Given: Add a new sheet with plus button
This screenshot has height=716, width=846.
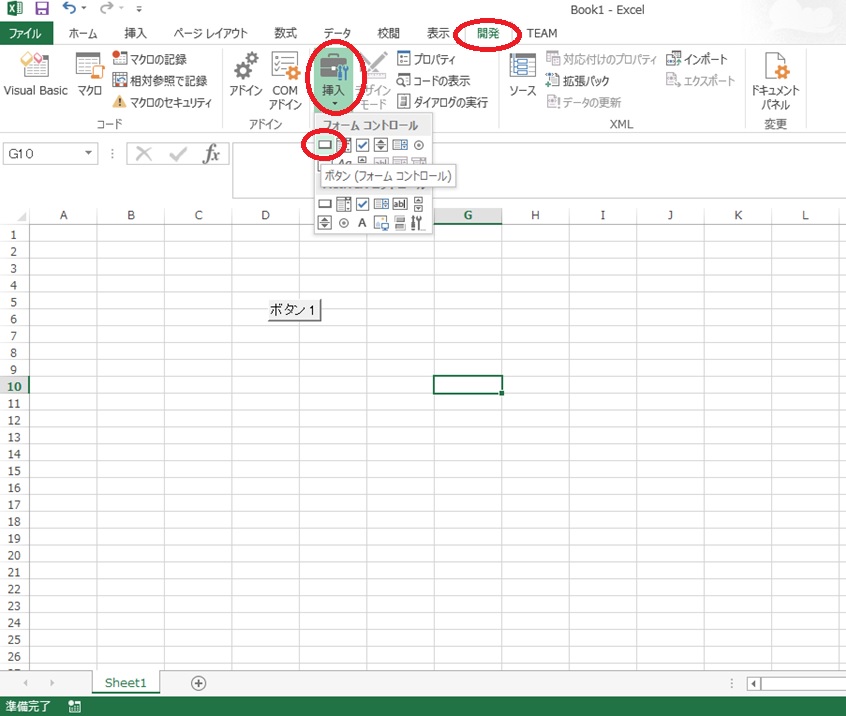Looking at the screenshot, I should click(199, 683).
